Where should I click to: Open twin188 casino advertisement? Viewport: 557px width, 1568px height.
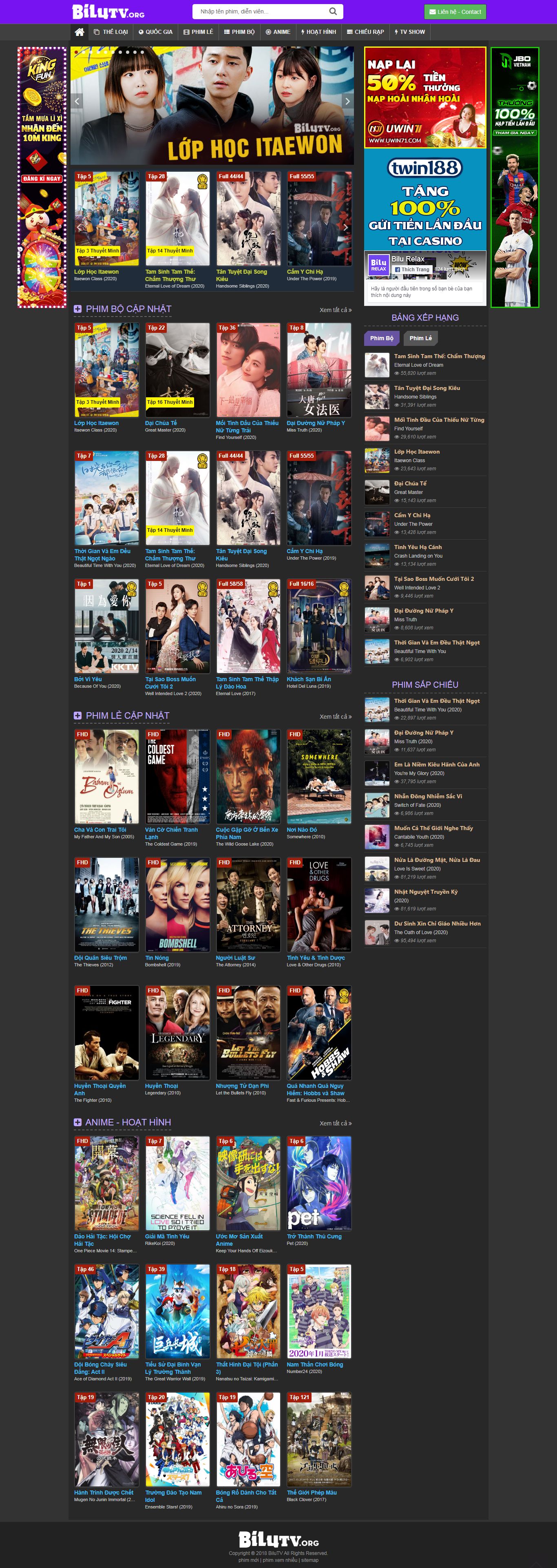[425, 199]
